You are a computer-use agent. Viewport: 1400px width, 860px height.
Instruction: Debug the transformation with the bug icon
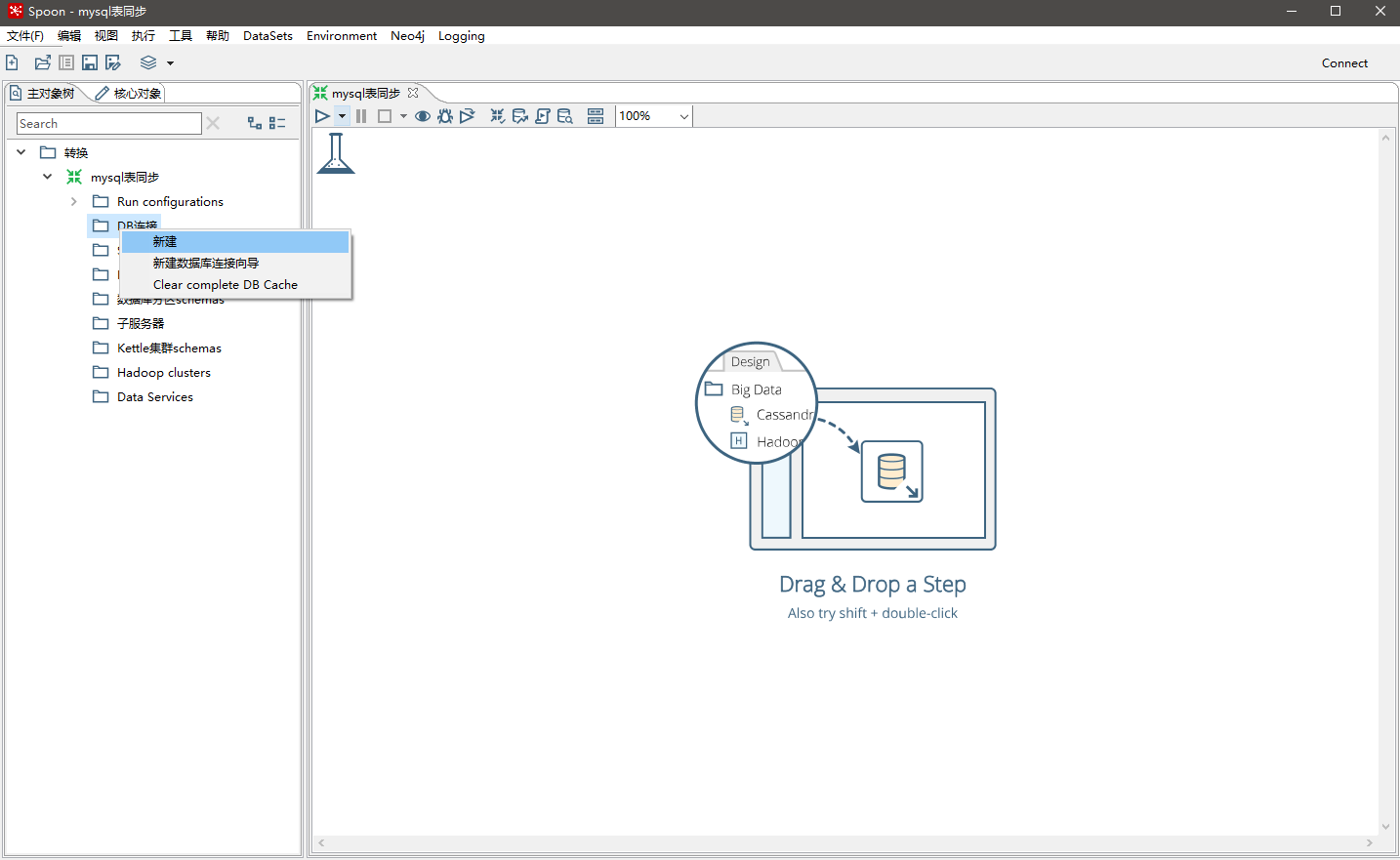click(x=445, y=116)
